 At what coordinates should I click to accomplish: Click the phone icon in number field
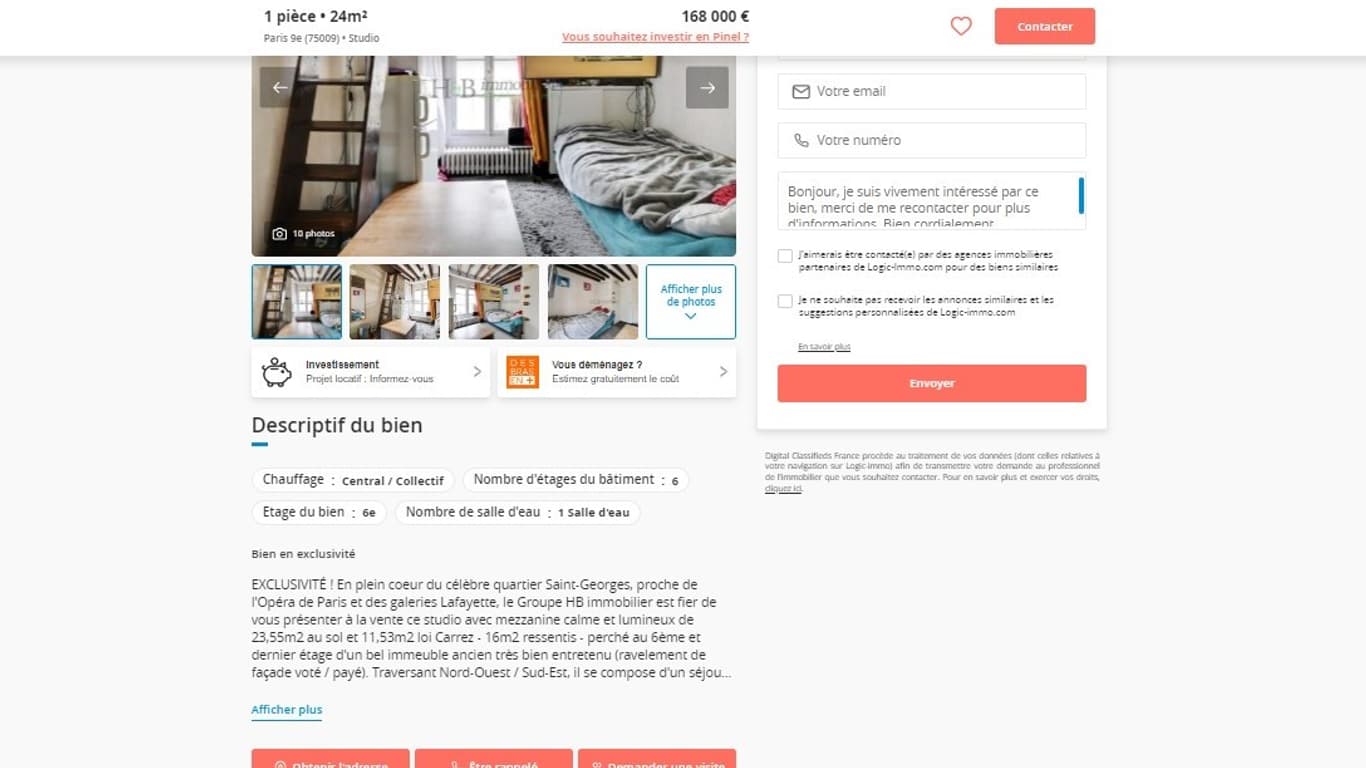click(x=801, y=140)
